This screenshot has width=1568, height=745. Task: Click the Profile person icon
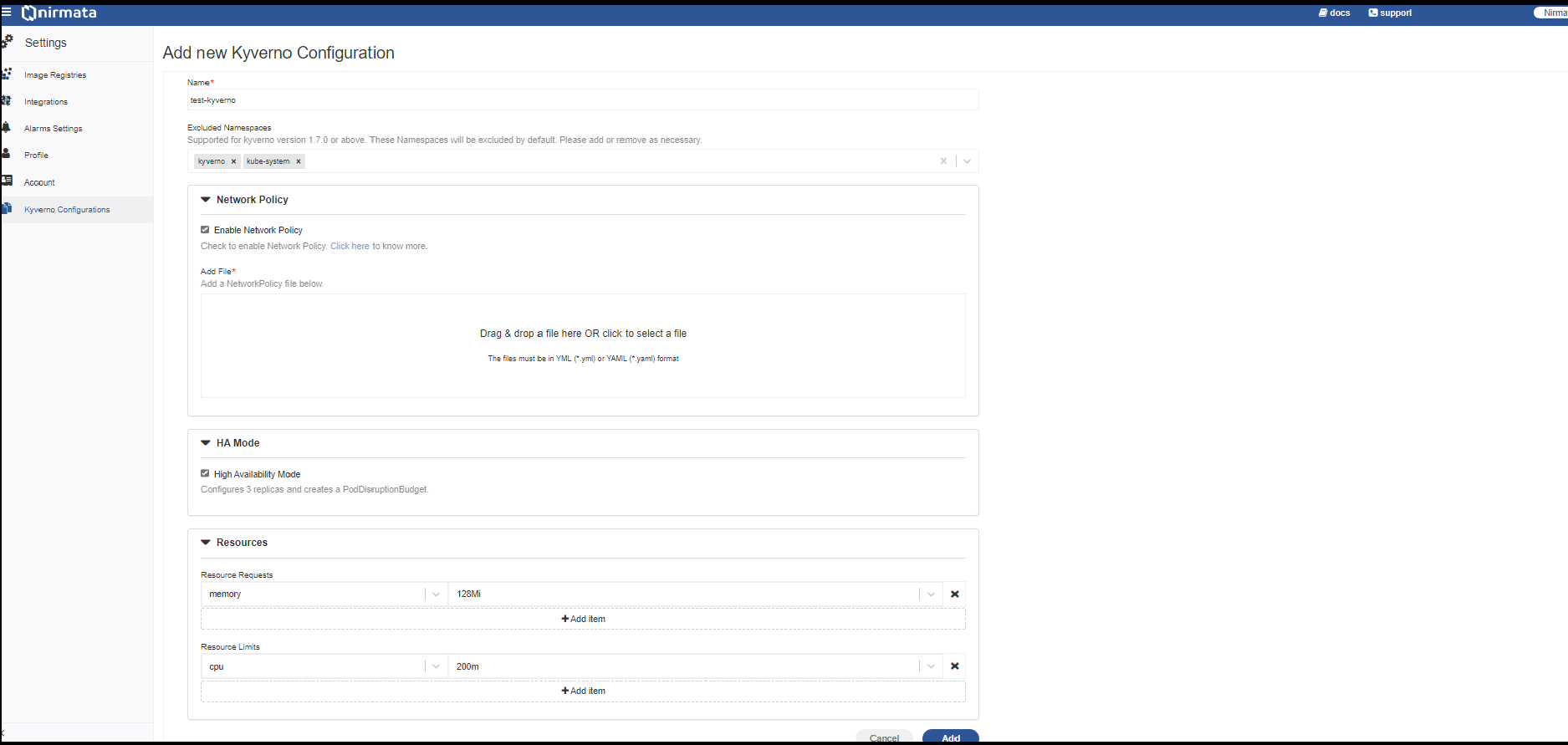click(x=7, y=154)
